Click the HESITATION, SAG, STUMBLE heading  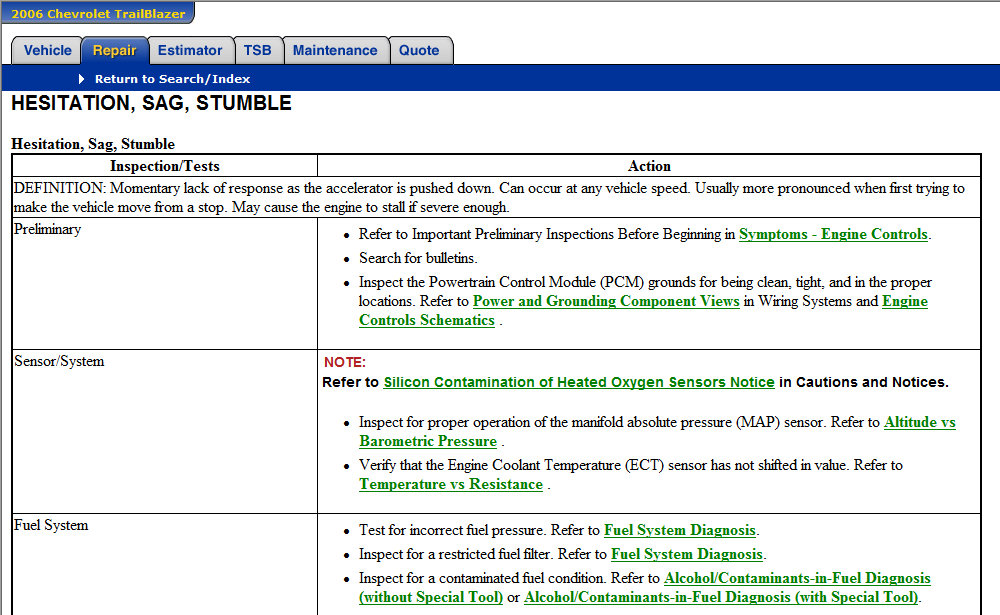[151, 103]
